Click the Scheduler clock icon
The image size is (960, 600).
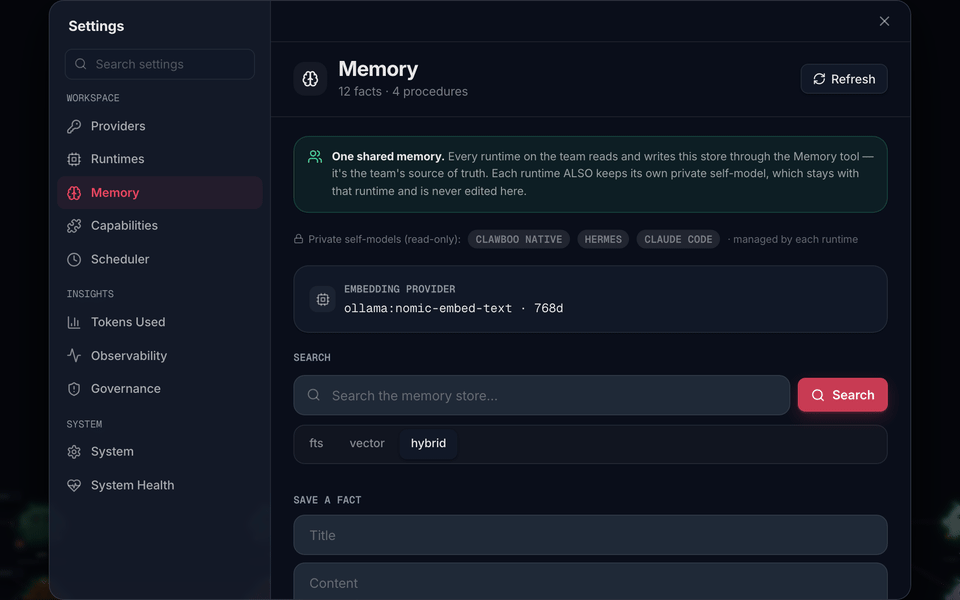[x=73, y=260]
